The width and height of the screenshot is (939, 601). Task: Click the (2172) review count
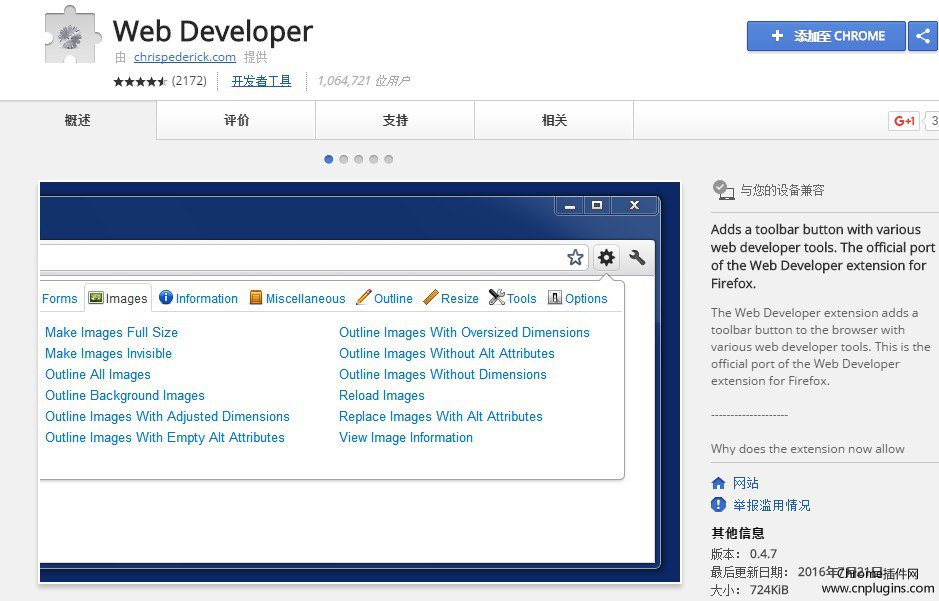point(189,81)
